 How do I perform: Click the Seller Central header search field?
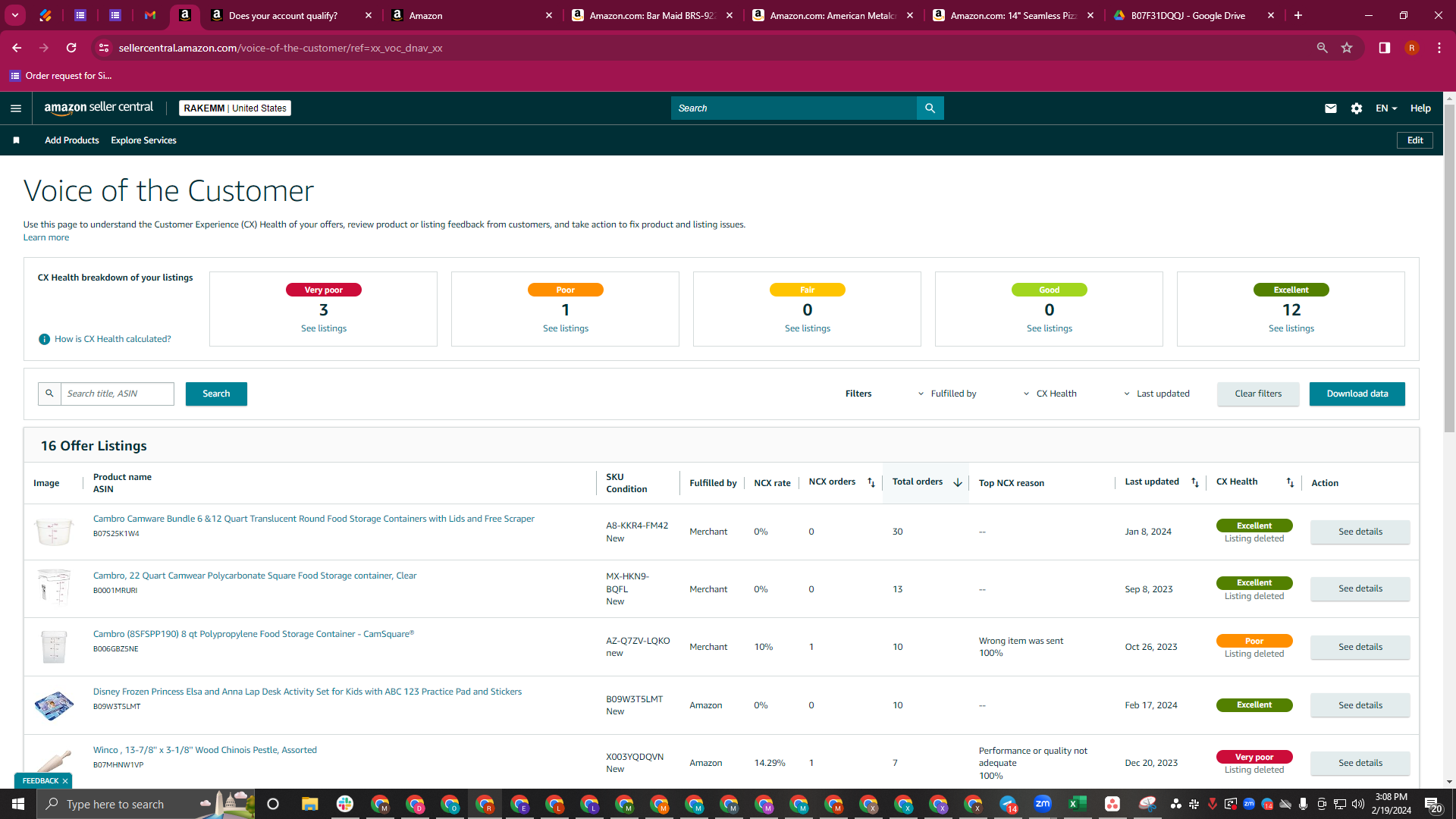794,108
